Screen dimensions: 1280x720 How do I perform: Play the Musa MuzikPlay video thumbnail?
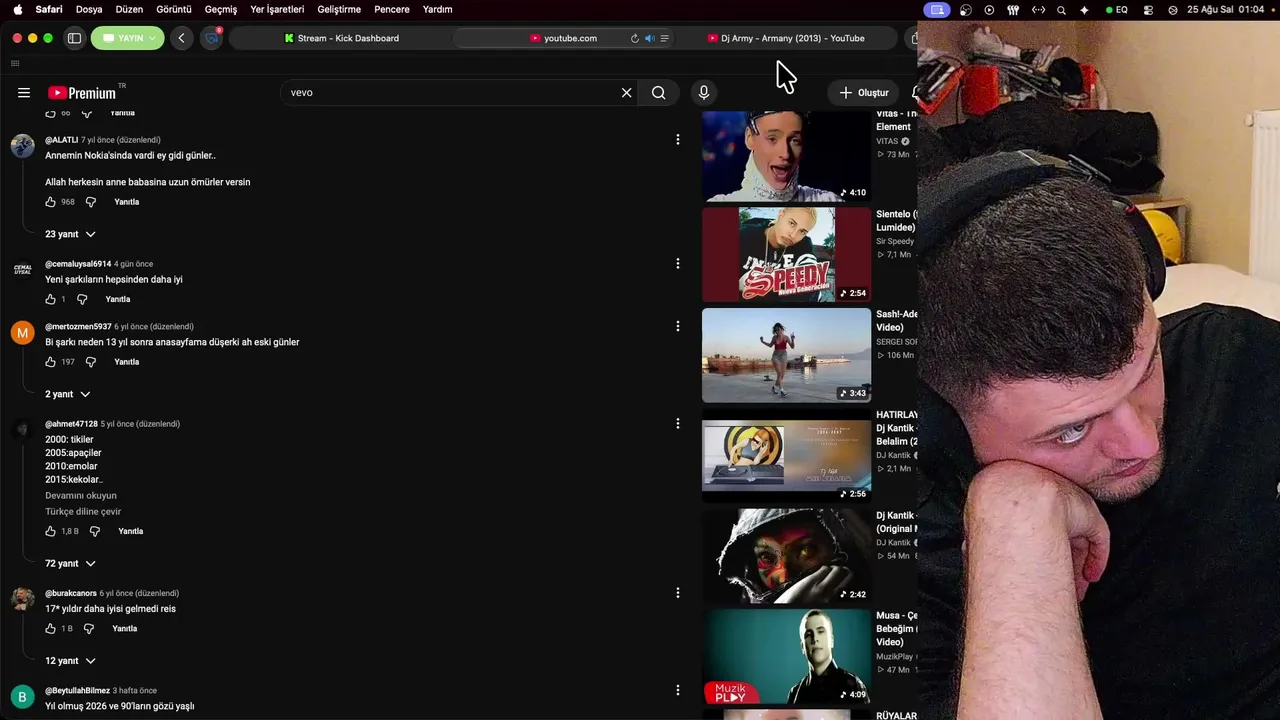pyautogui.click(x=786, y=657)
